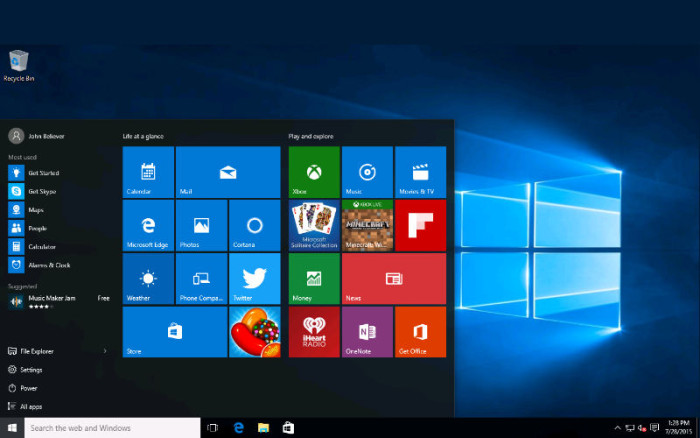Open the Money tile
700x438 pixels.
(314, 279)
